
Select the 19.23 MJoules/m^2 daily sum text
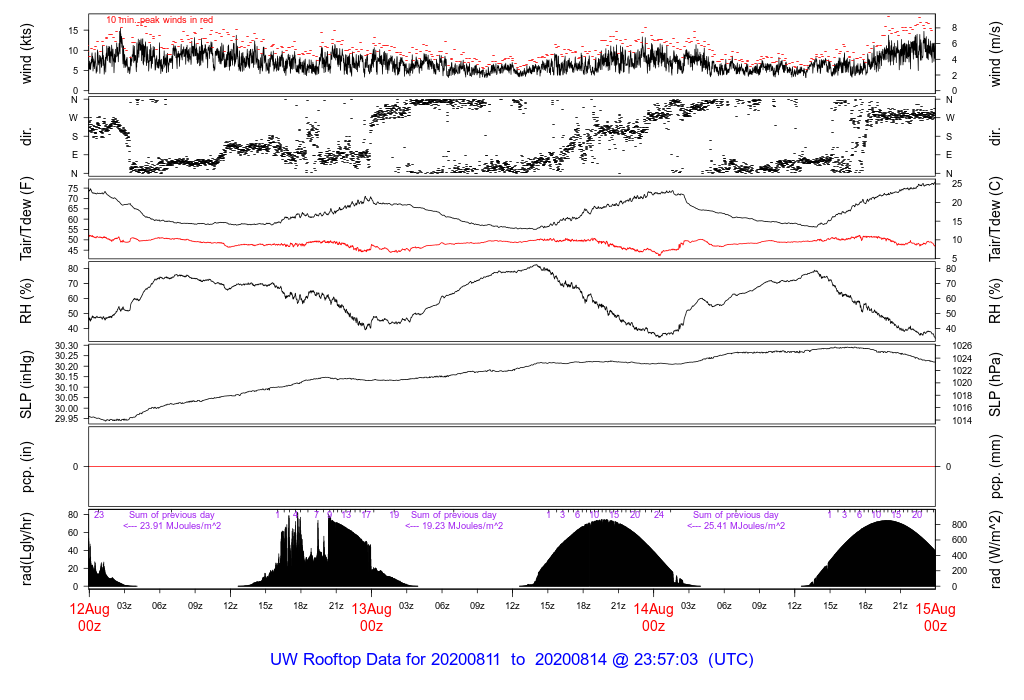pos(453,526)
